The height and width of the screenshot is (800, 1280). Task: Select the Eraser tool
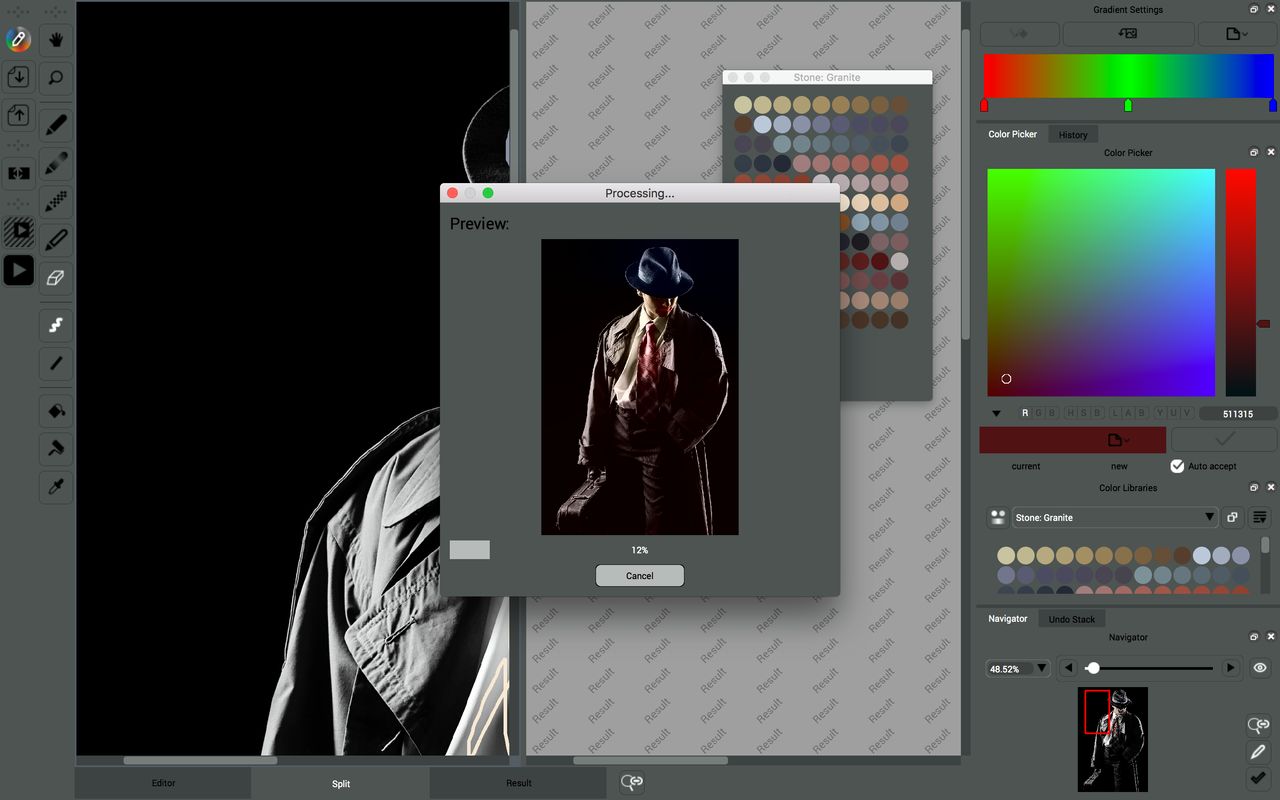[56, 277]
